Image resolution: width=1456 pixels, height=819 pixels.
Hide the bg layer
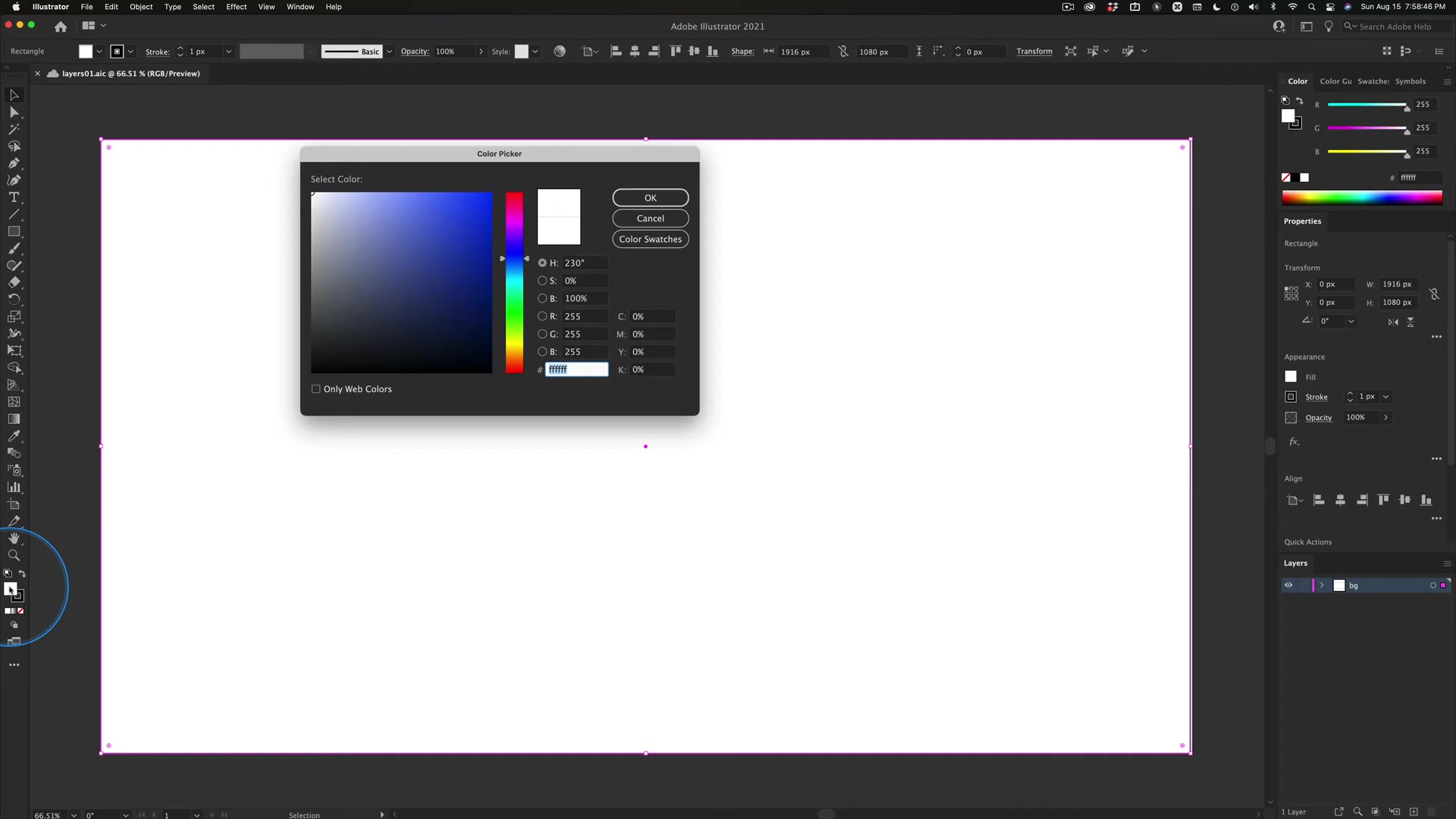pos(1288,585)
